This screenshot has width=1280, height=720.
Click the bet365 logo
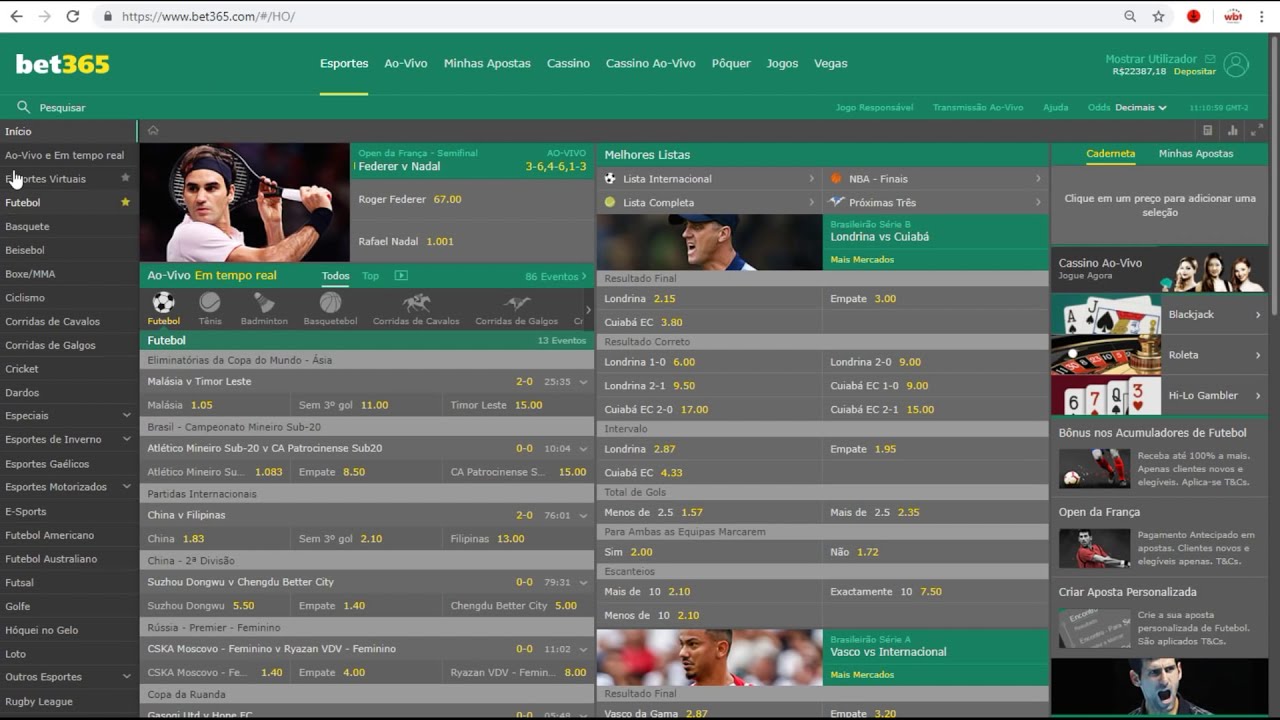tap(62, 64)
